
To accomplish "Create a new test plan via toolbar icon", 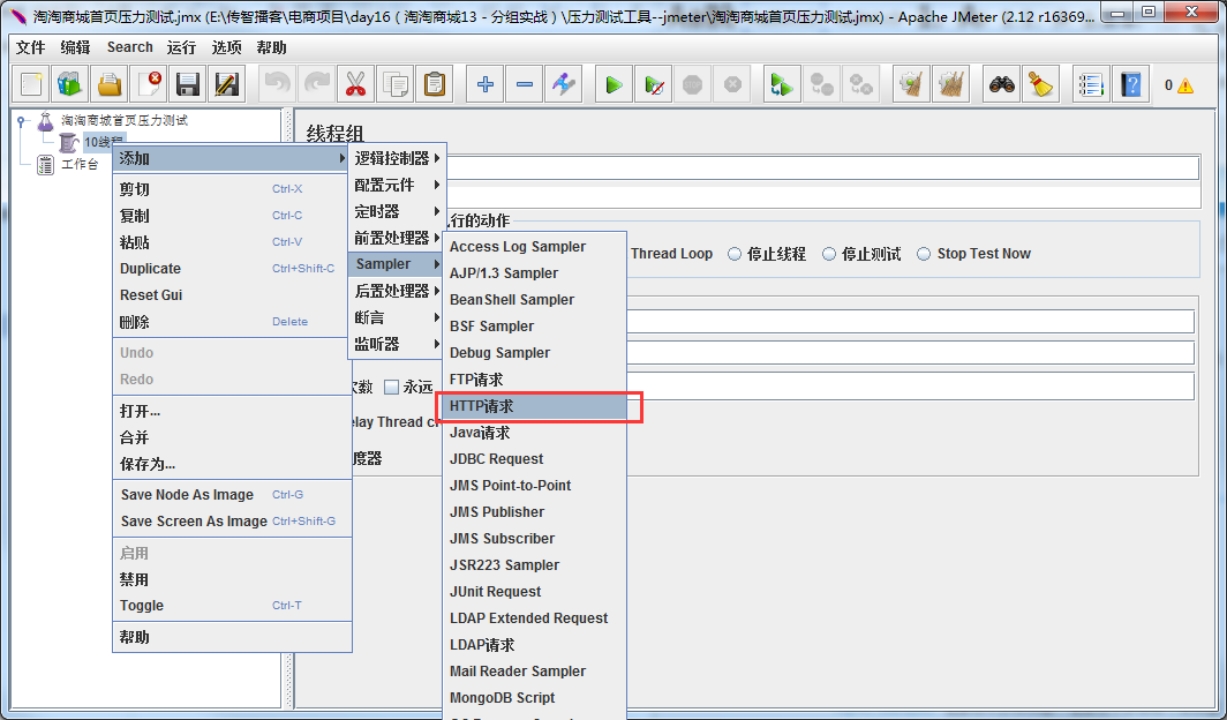I will [x=32, y=84].
